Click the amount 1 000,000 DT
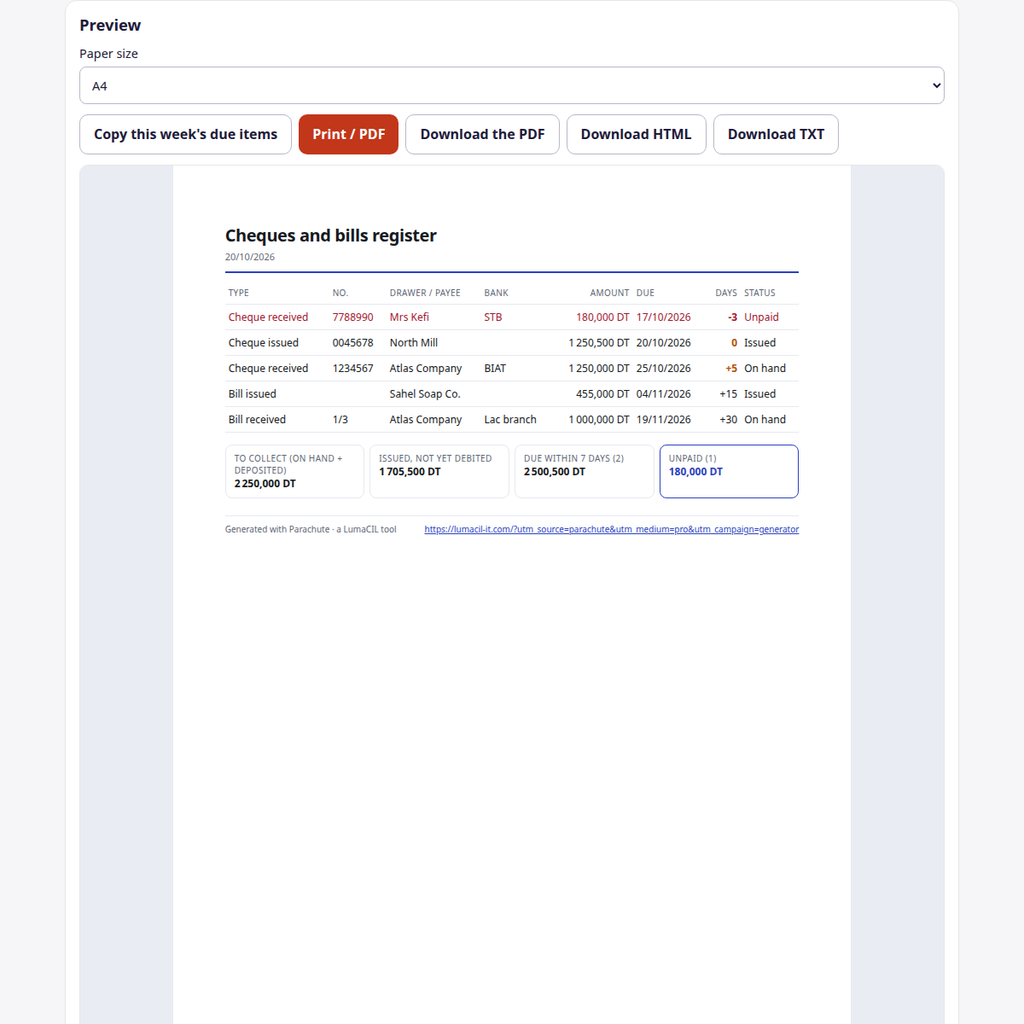Image resolution: width=1024 pixels, height=1024 pixels. pyautogui.click(x=599, y=419)
